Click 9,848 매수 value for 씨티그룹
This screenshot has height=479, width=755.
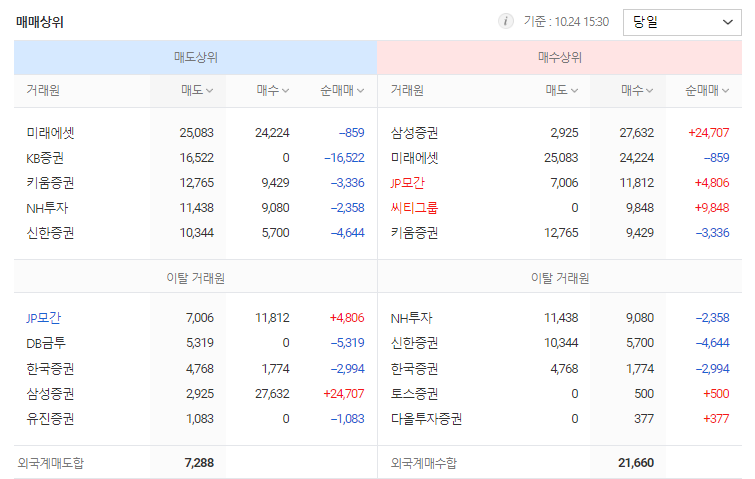[x=640, y=208]
